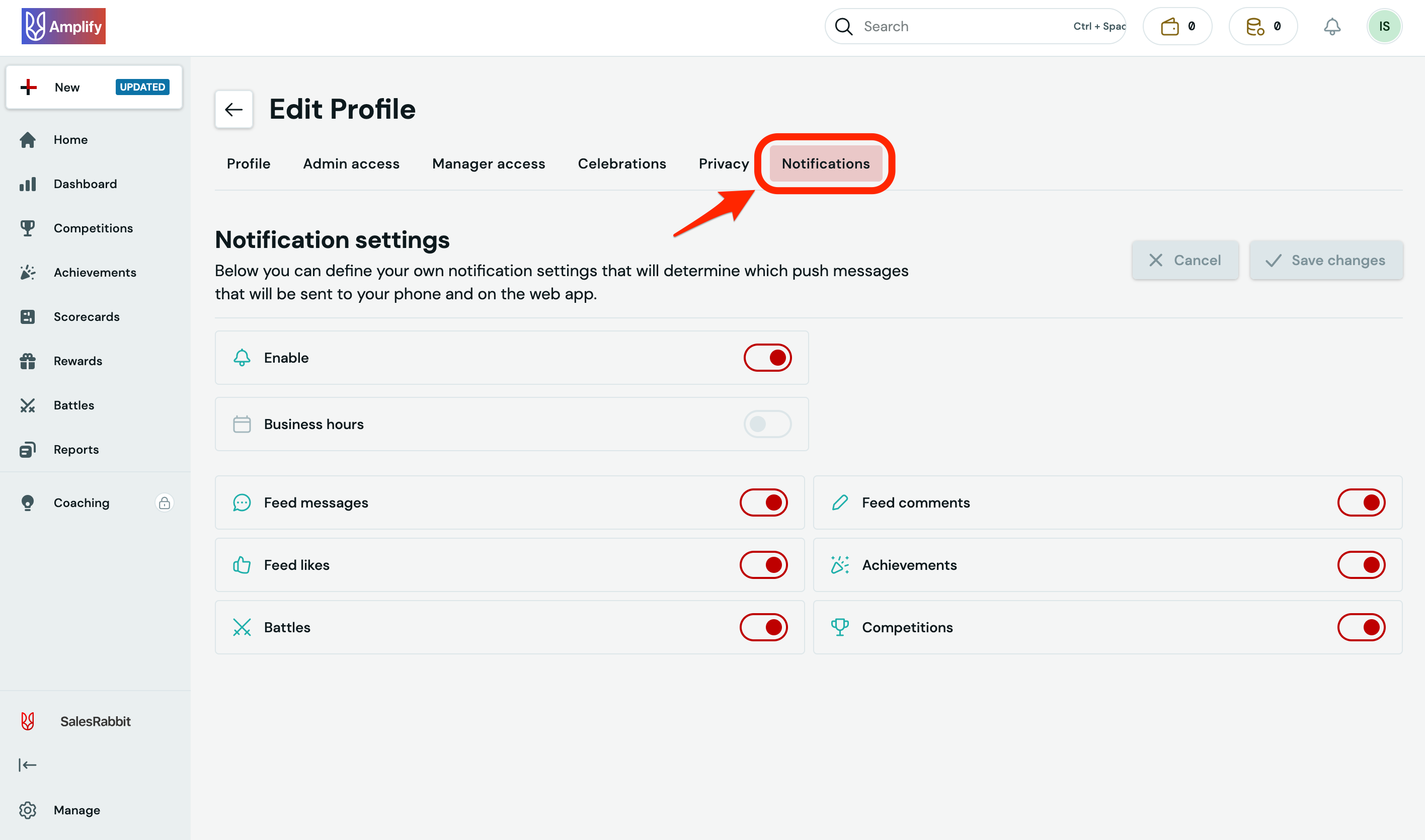
Task: Click the back arrow beside Edit Profile
Action: [233, 109]
